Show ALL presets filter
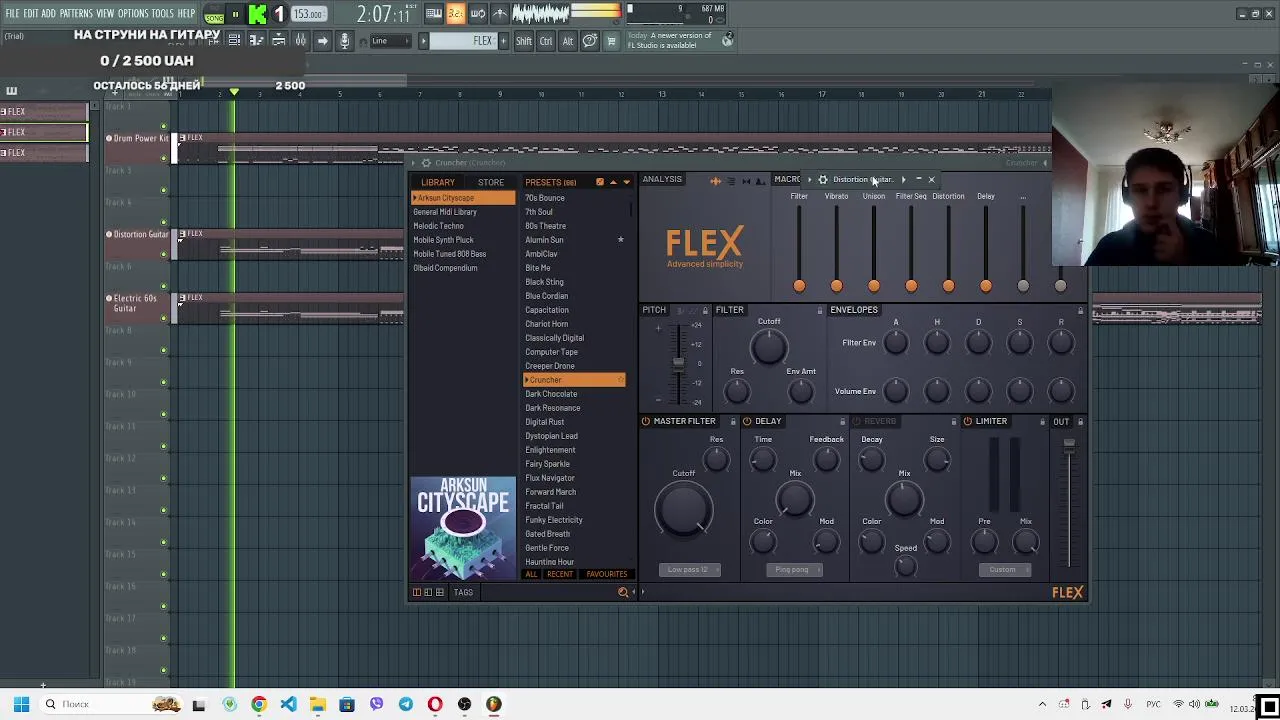This screenshot has width=1280, height=720. click(531, 574)
